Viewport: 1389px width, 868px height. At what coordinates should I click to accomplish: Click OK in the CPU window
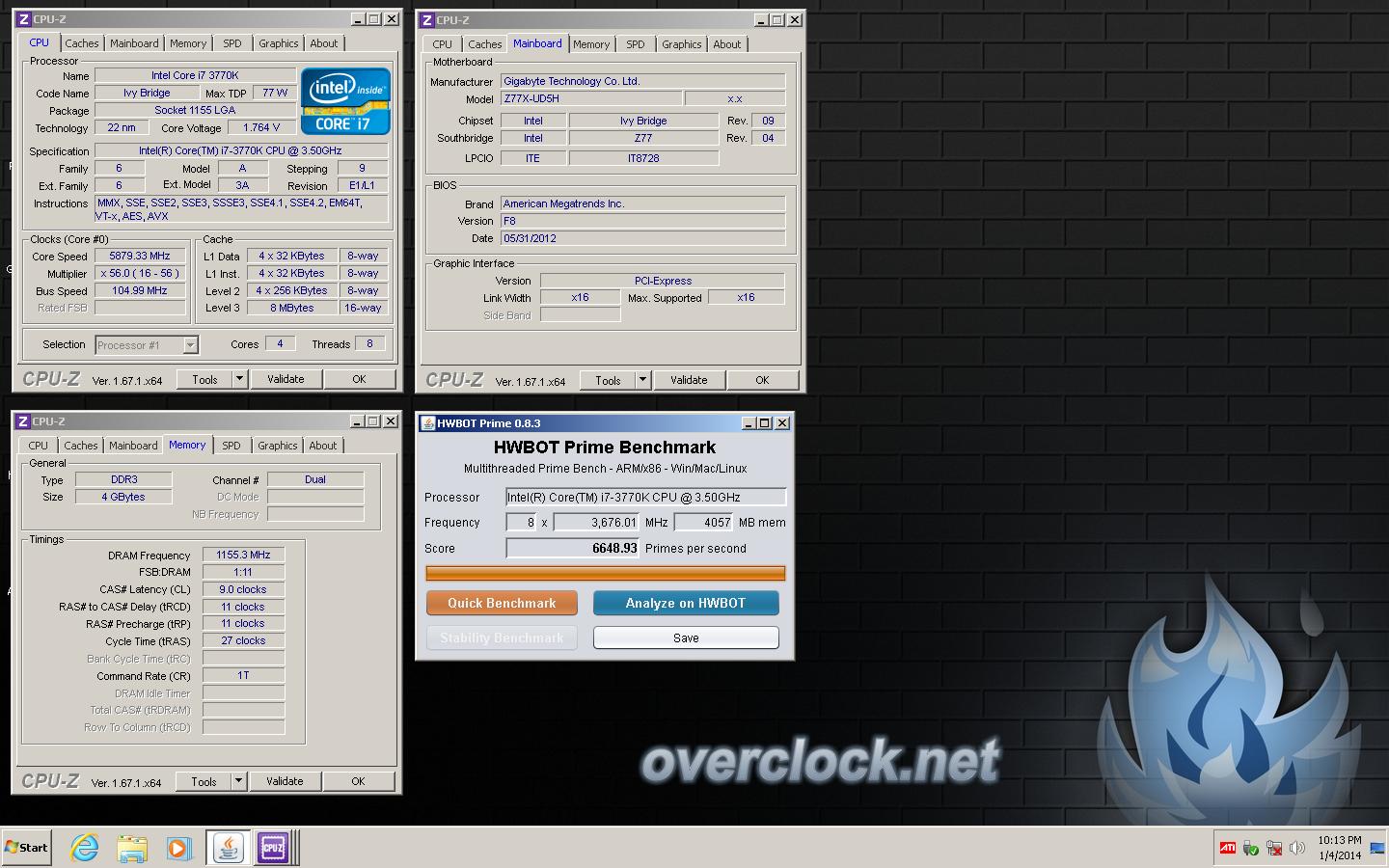click(359, 379)
